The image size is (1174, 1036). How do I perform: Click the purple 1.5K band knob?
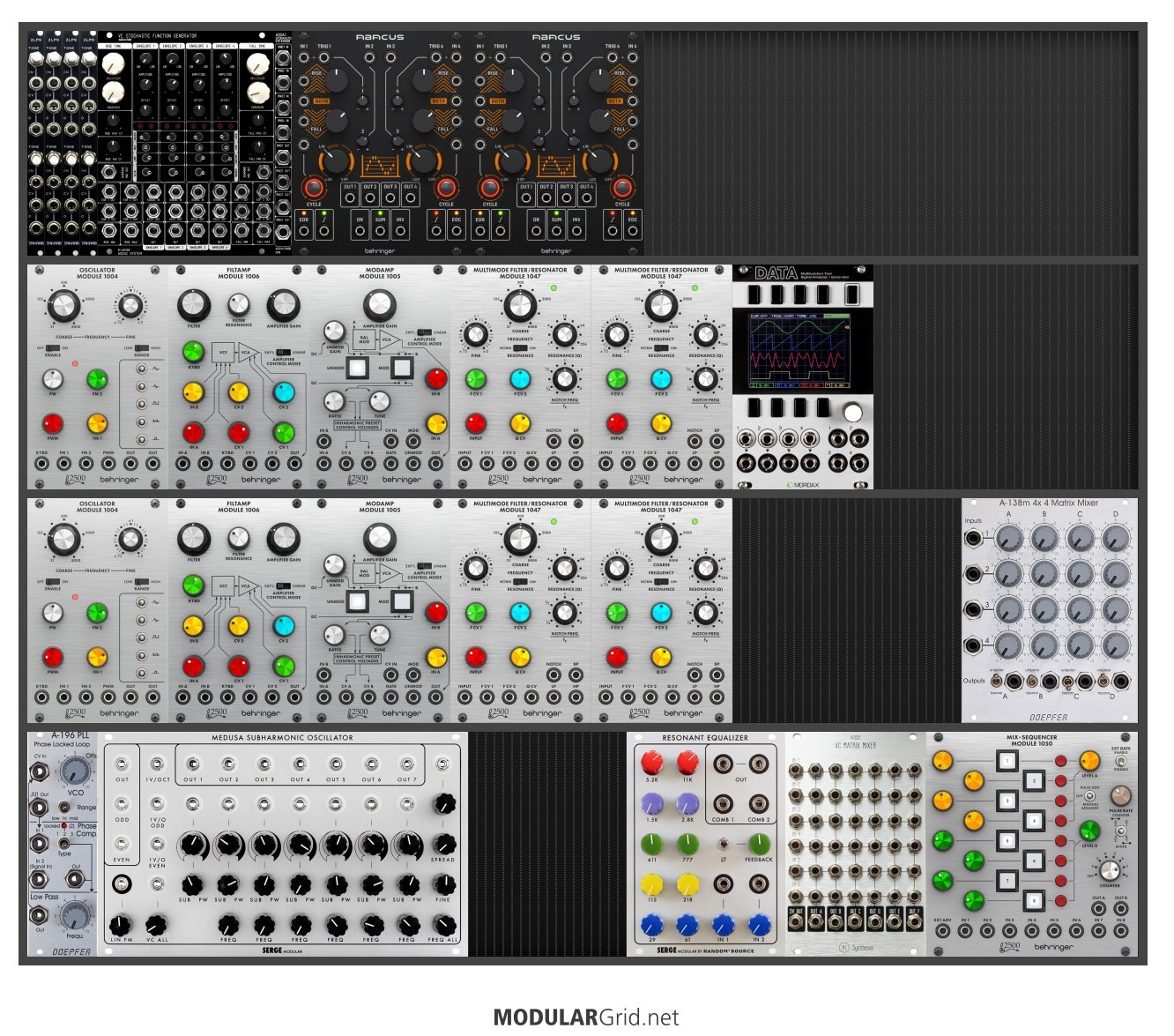coord(651,803)
